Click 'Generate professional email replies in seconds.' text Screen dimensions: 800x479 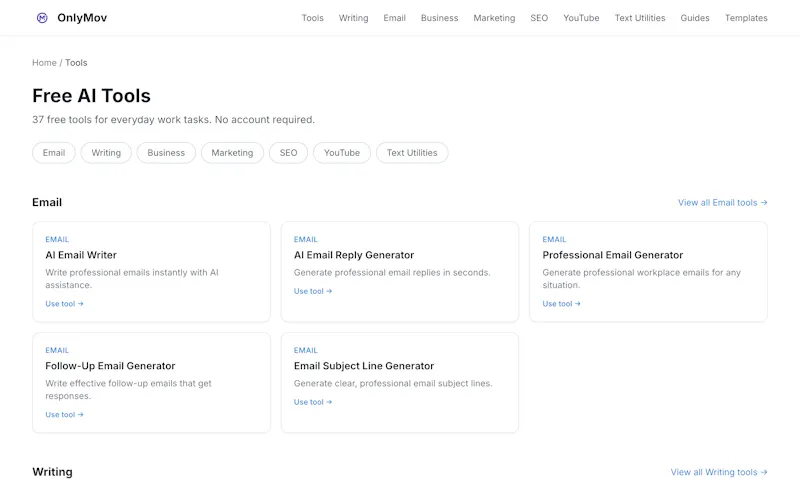pos(392,272)
